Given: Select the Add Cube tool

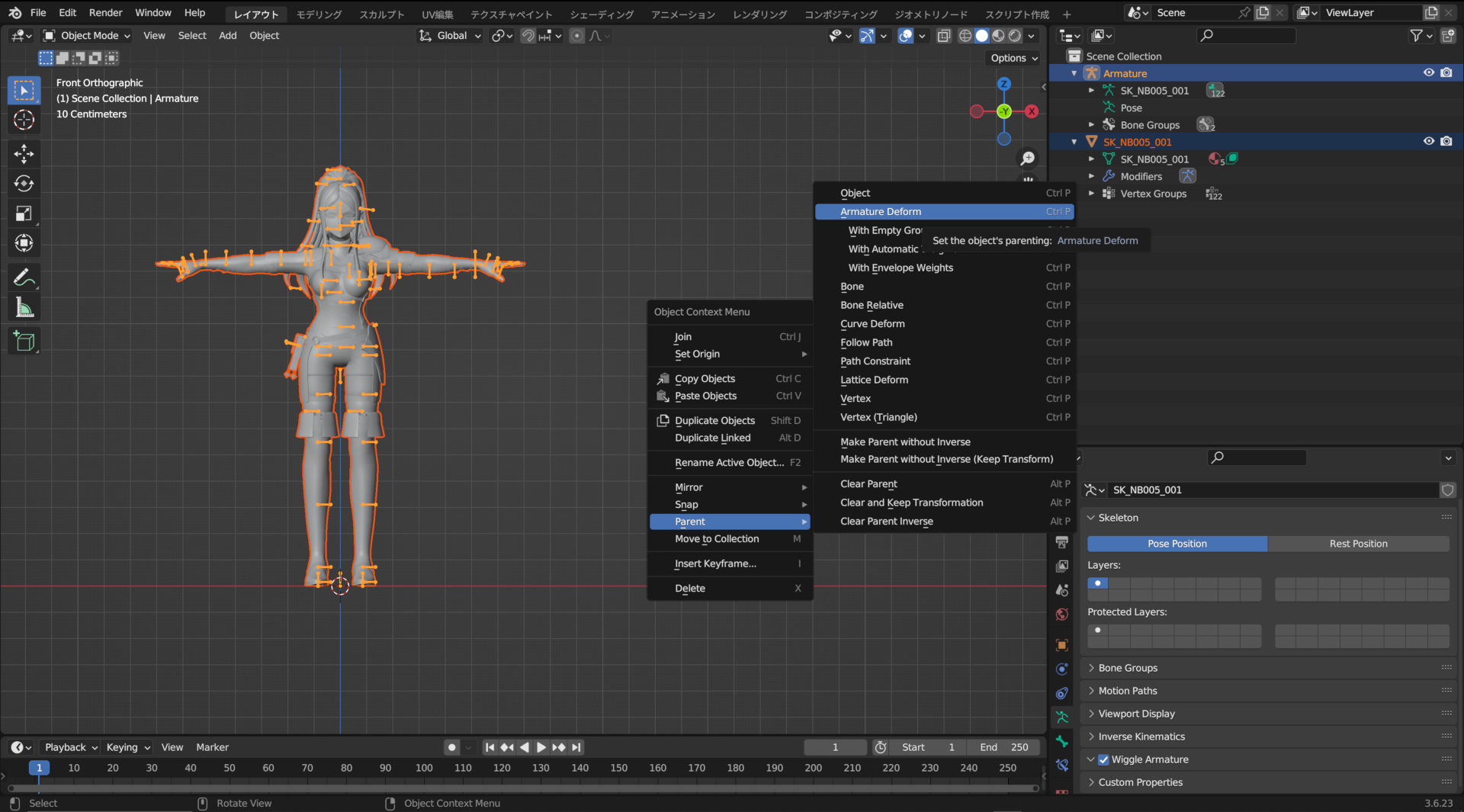Looking at the screenshot, I should click(x=24, y=341).
